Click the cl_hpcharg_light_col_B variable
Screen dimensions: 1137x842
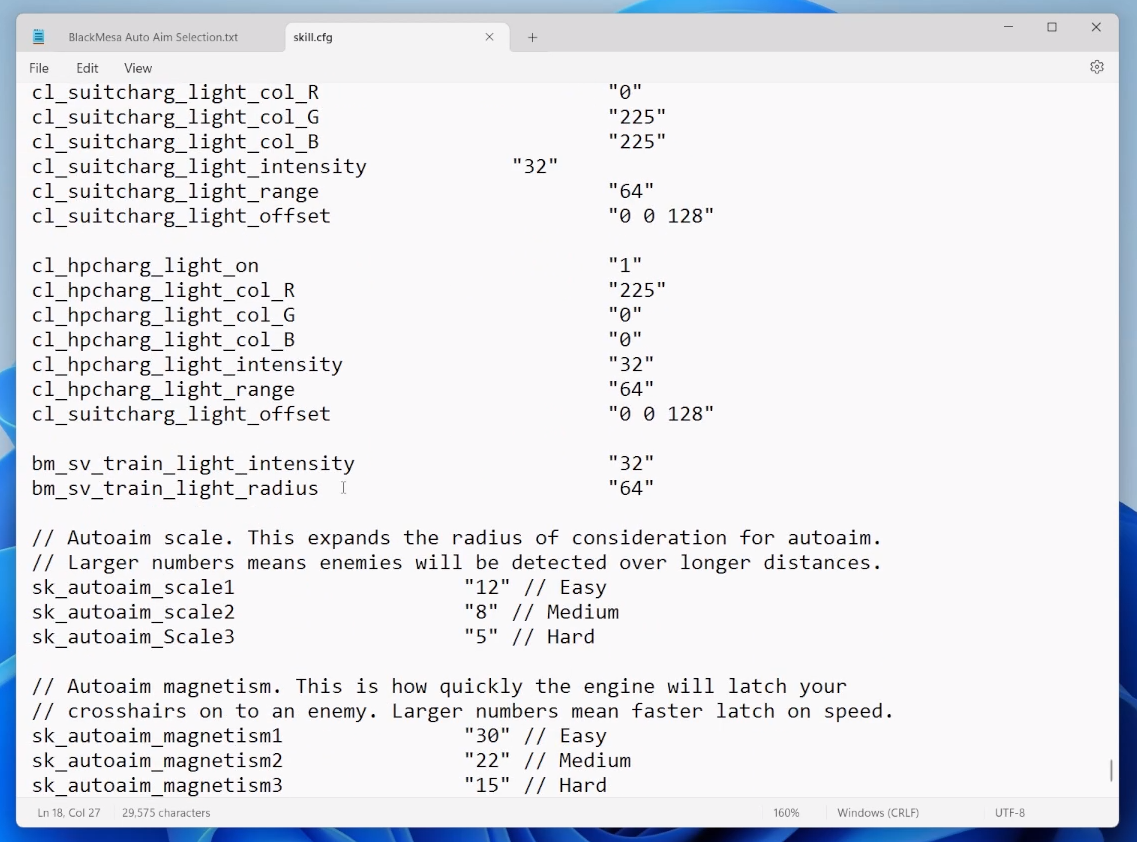click(x=163, y=340)
